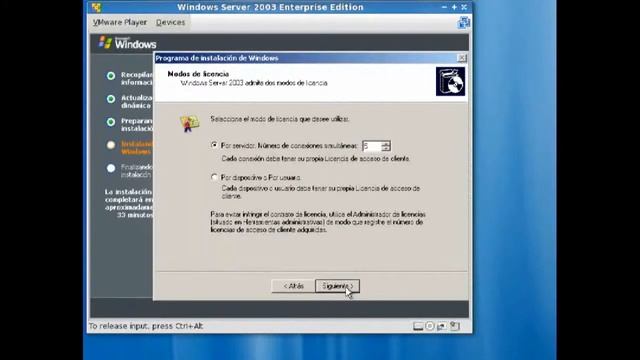The height and width of the screenshot is (360, 640).
Task: Click the 'Modos de licencia' heading
Action: (198, 74)
